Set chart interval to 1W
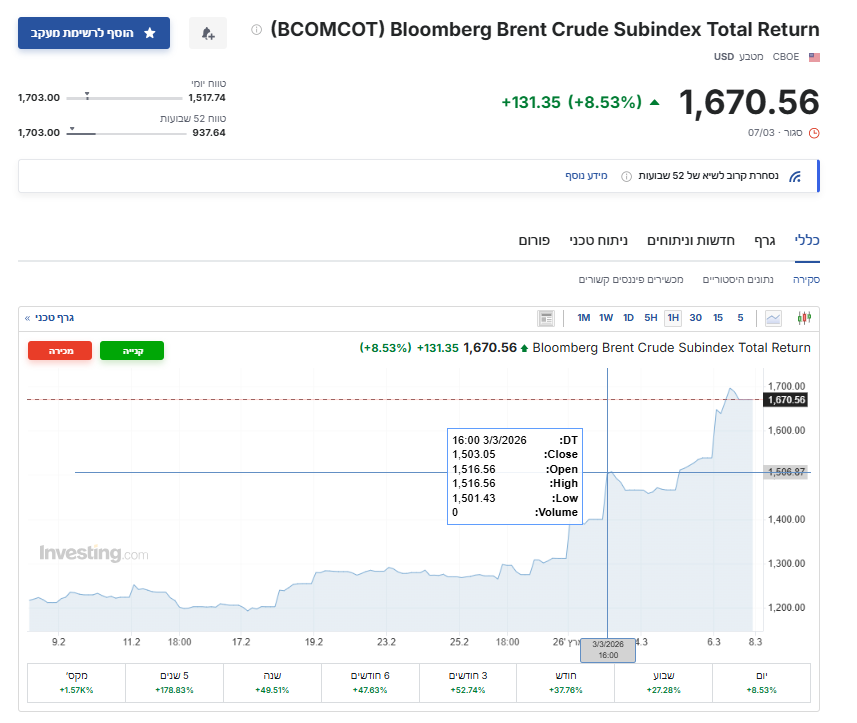Viewport: 857px width, 723px height. click(606, 318)
